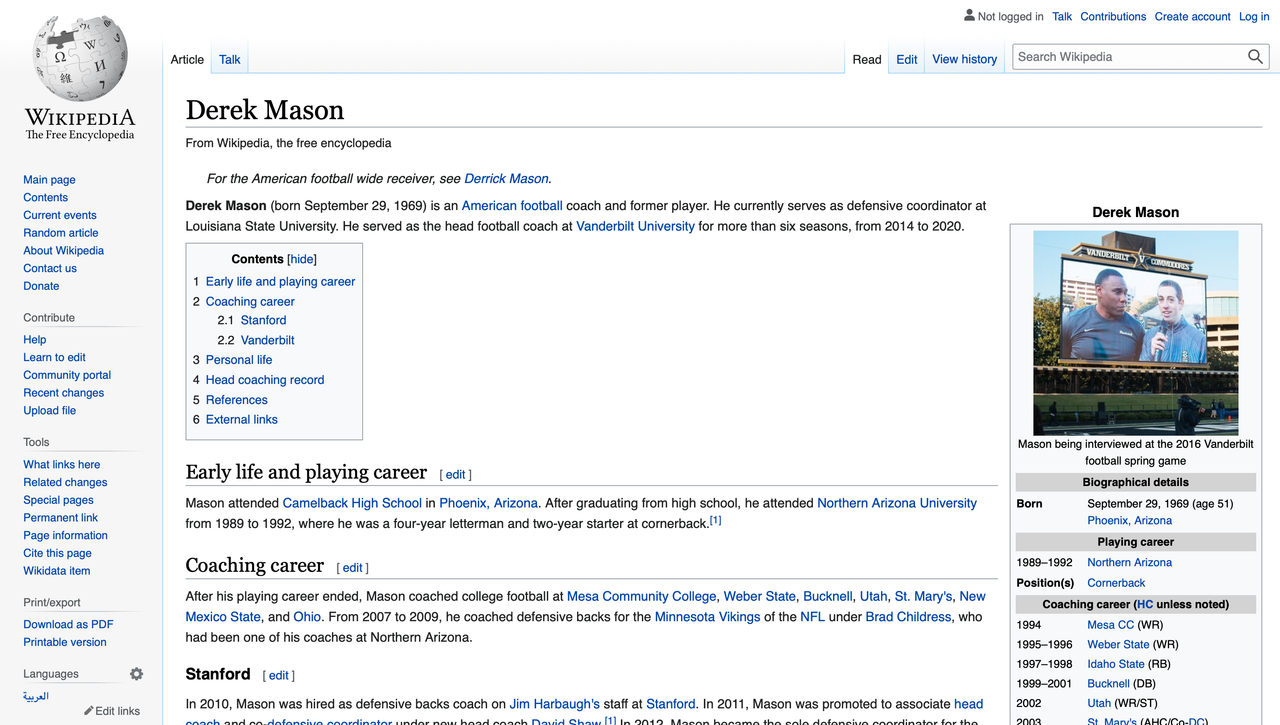Click the HC abbreviation link in infobox
1280x725 pixels.
(1145, 605)
